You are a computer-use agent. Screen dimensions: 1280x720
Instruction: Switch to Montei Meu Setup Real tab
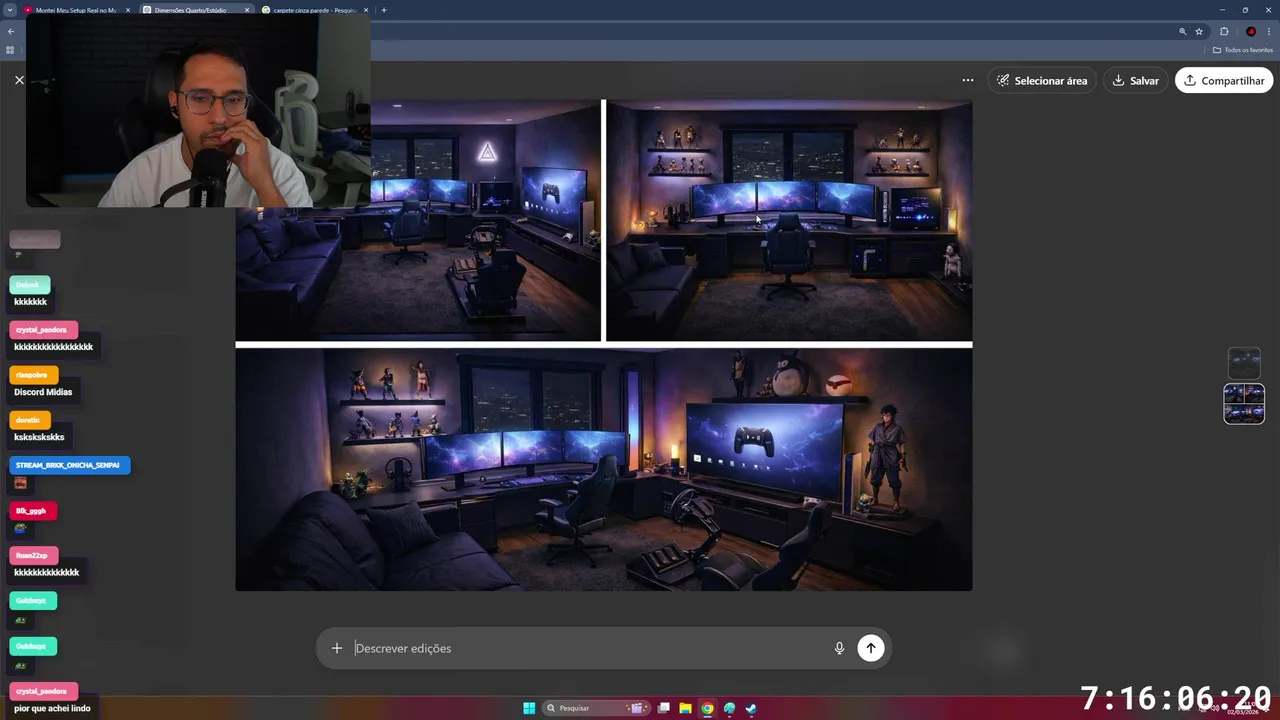(76, 10)
